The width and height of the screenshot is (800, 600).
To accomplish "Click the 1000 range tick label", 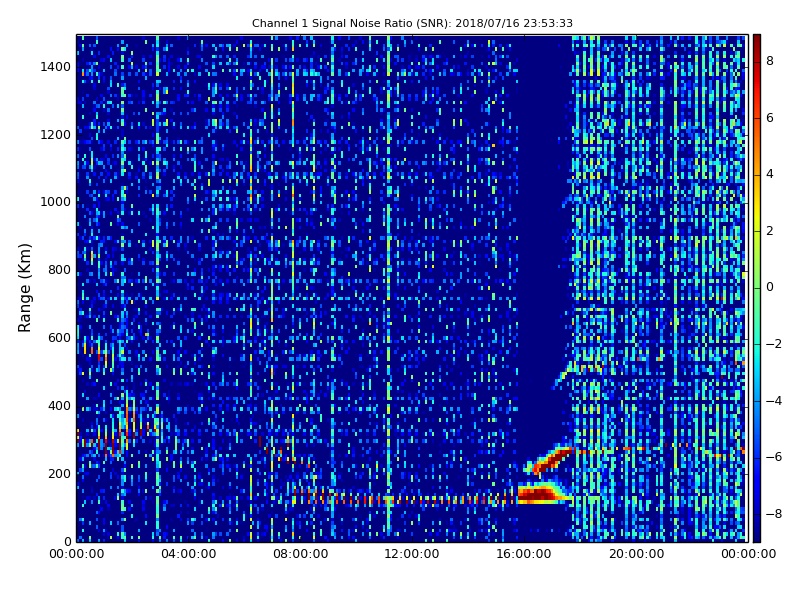I will (56, 202).
